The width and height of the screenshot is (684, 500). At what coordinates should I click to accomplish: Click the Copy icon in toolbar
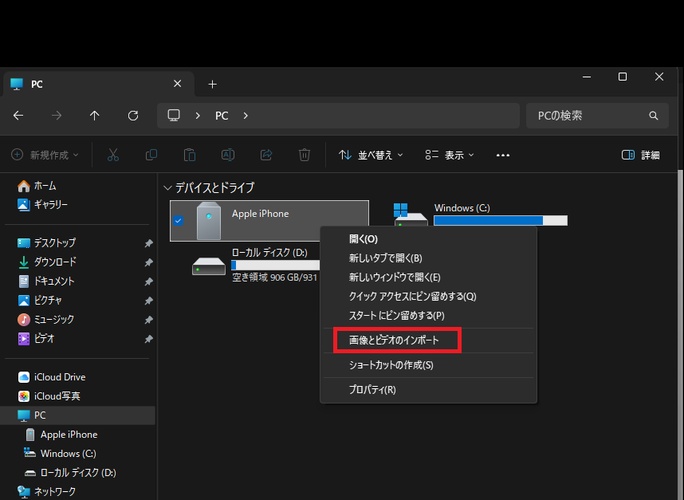(x=151, y=155)
